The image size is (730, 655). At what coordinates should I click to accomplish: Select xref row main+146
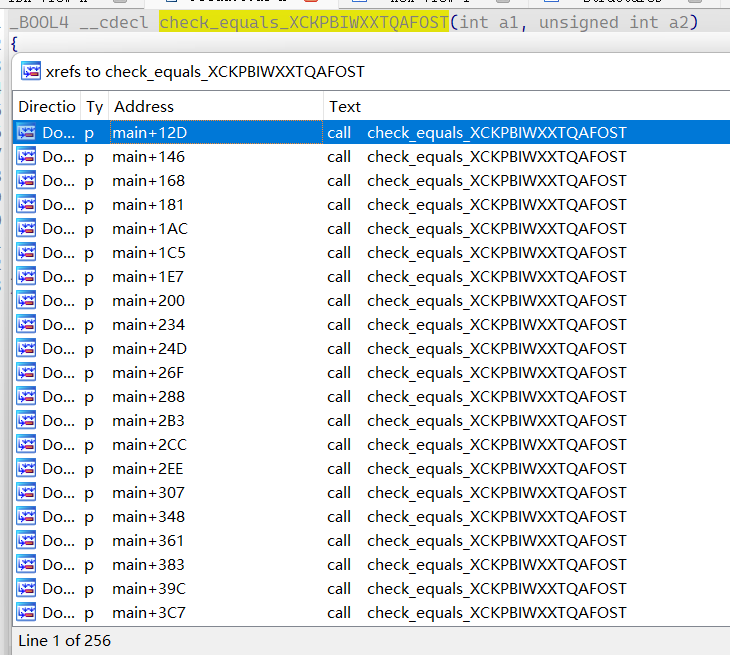click(372, 157)
